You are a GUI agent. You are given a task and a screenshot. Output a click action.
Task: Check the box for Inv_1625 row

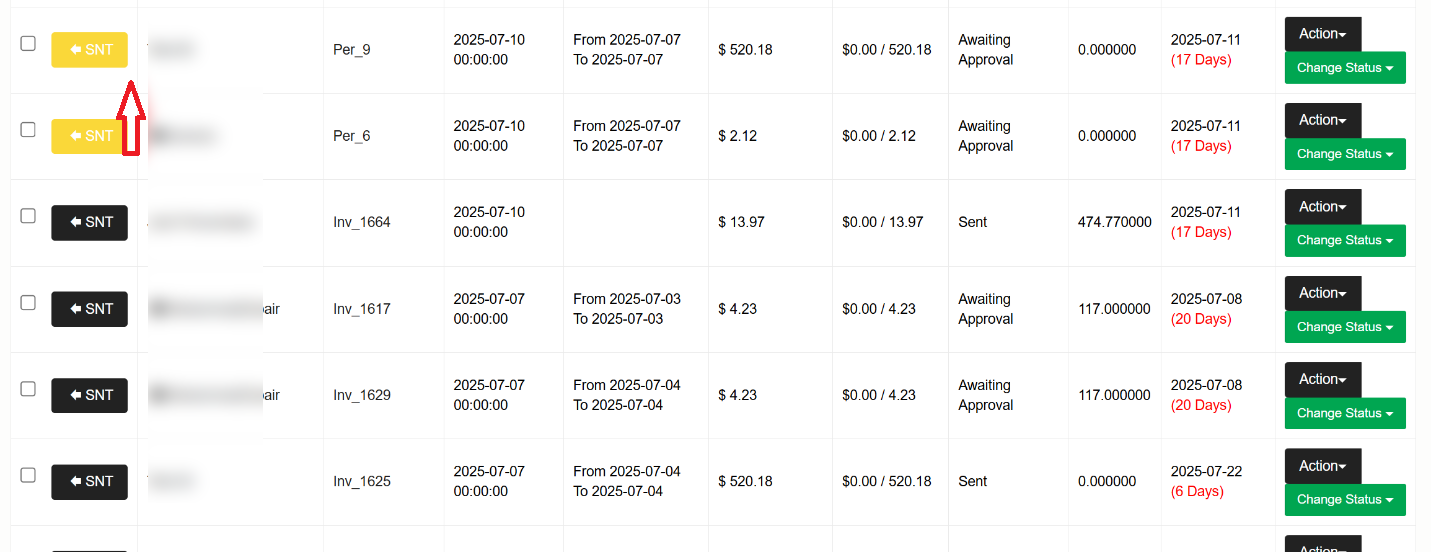(x=28, y=475)
